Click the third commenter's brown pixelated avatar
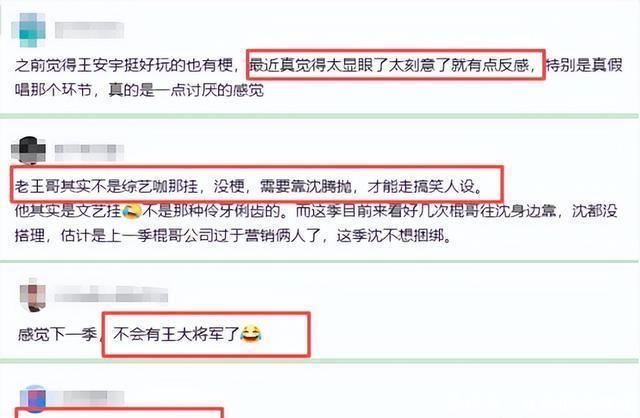Viewport: 640px width, 418px height. 33,295
